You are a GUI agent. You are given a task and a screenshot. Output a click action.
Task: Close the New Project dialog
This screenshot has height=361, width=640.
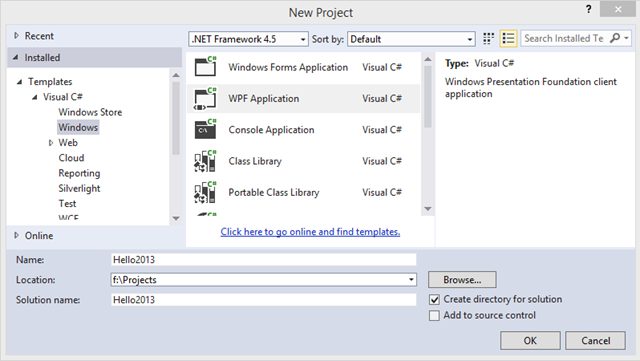coord(618,9)
